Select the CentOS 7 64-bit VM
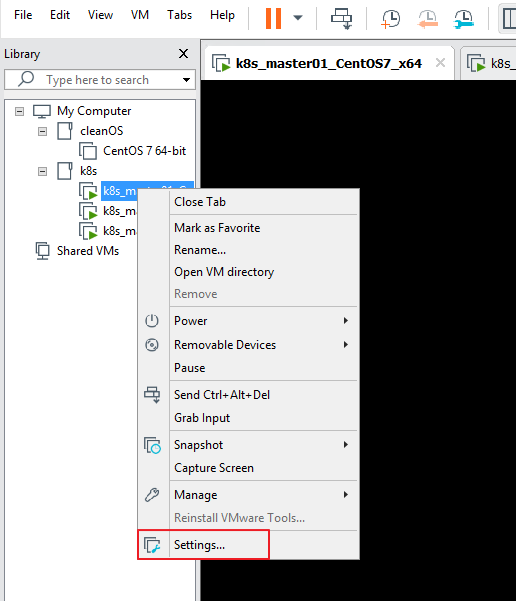This screenshot has width=516, height=601. point(145,151)
